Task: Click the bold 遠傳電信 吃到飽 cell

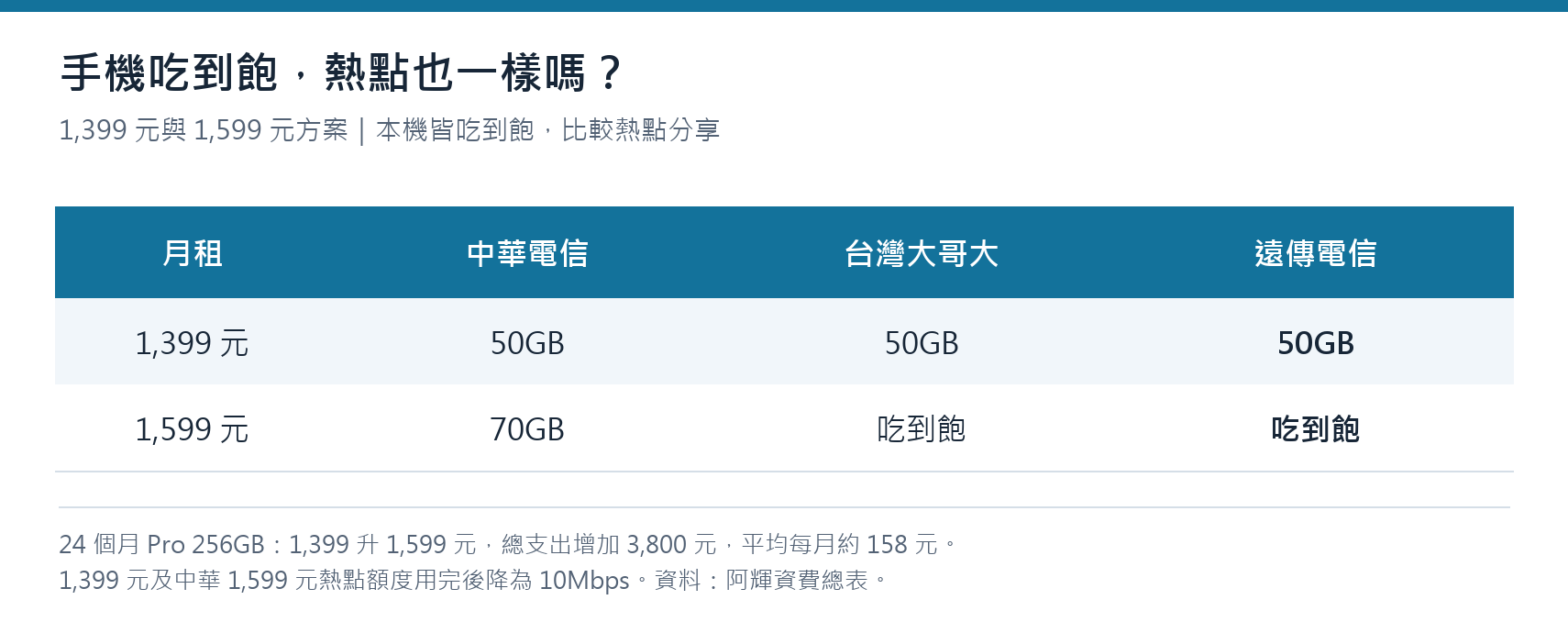Action: pyautogui.click(x=1316, y=429)
